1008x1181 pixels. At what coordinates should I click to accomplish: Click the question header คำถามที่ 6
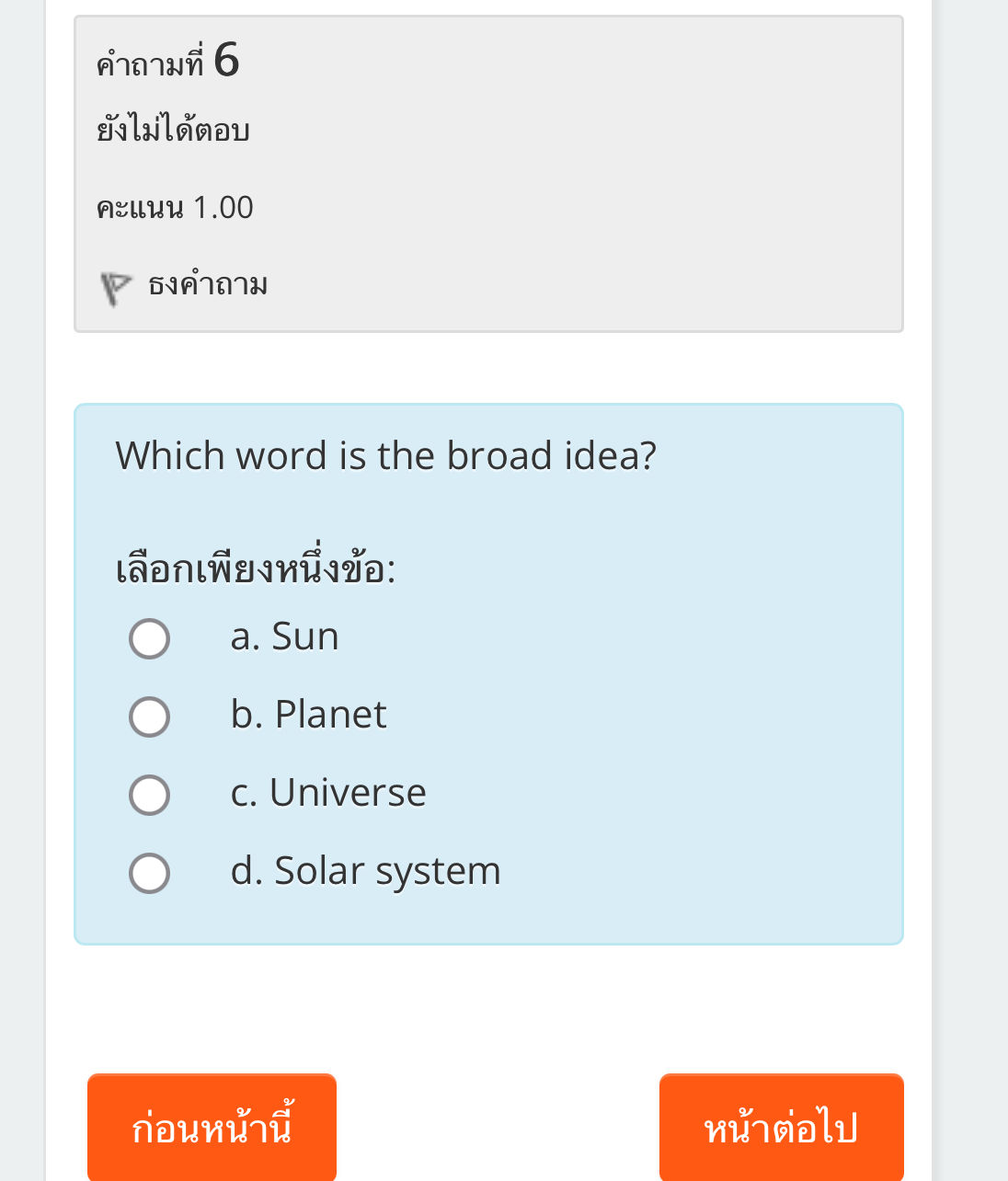pos(166,63)
